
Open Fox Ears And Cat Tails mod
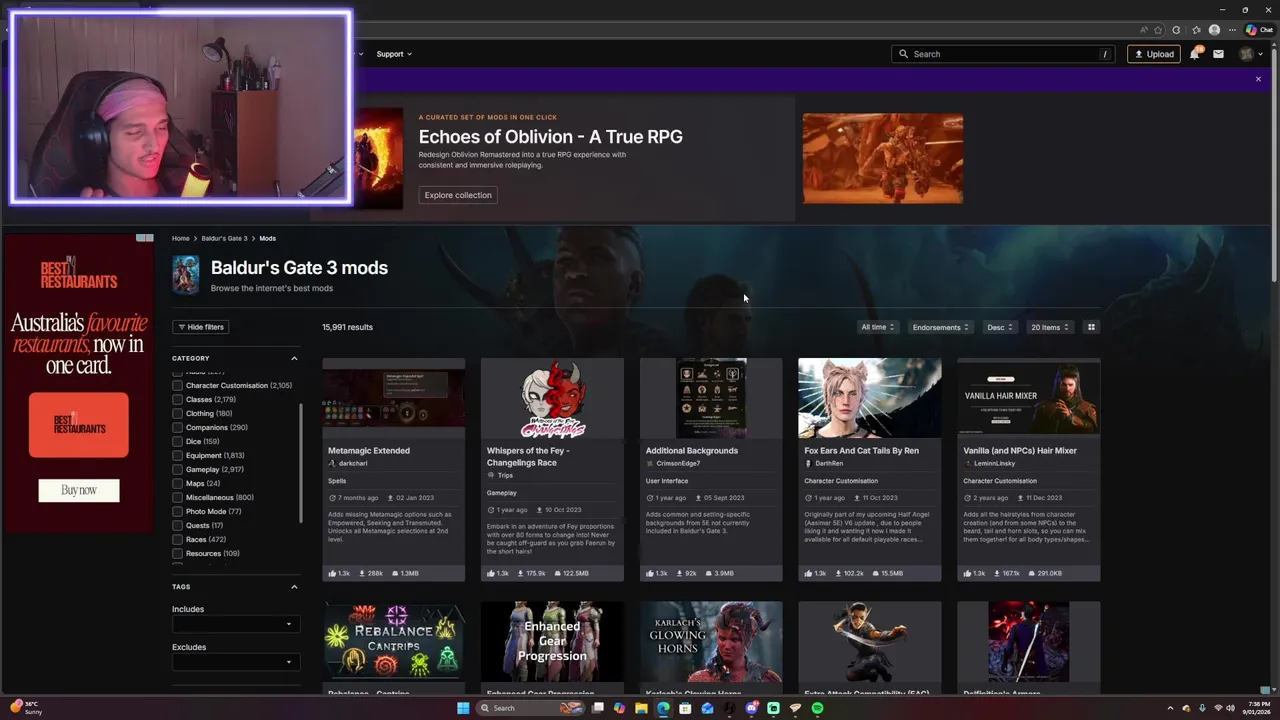click(x=862, y=450)
